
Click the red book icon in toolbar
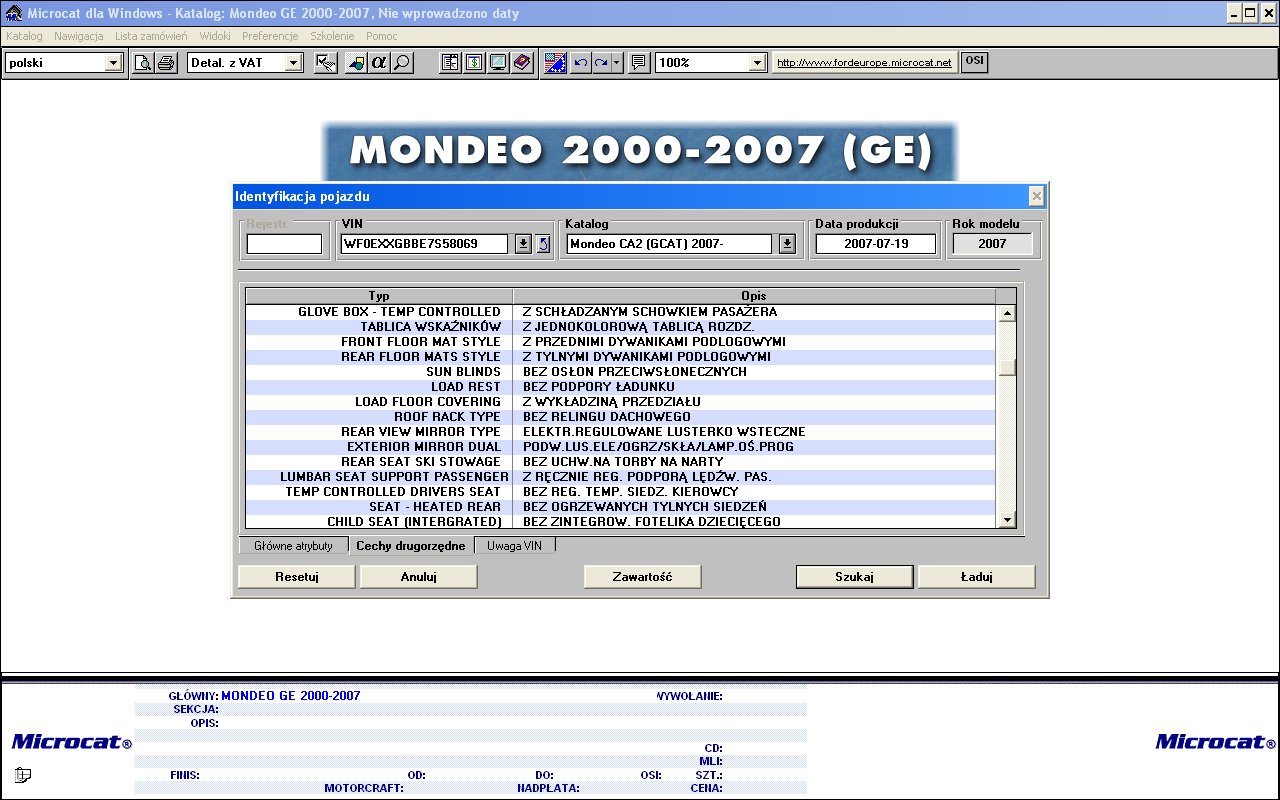(x=522, y=63)
